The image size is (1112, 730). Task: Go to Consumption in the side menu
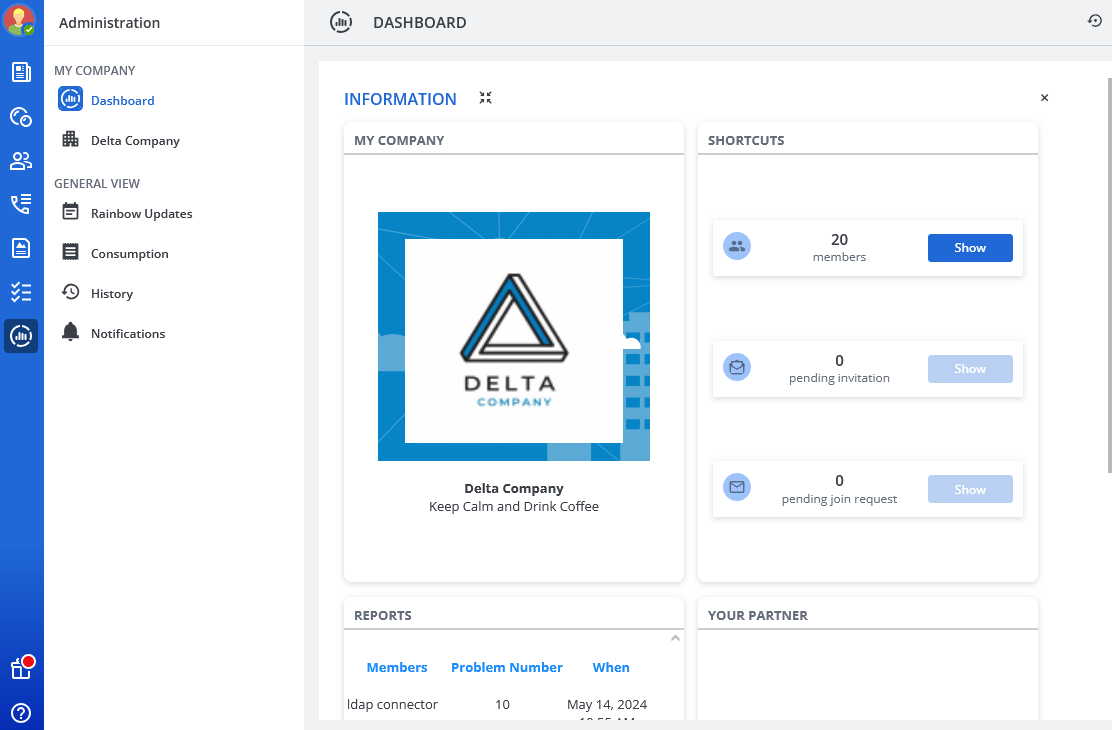pyautogui.click(x=129, y=253)
